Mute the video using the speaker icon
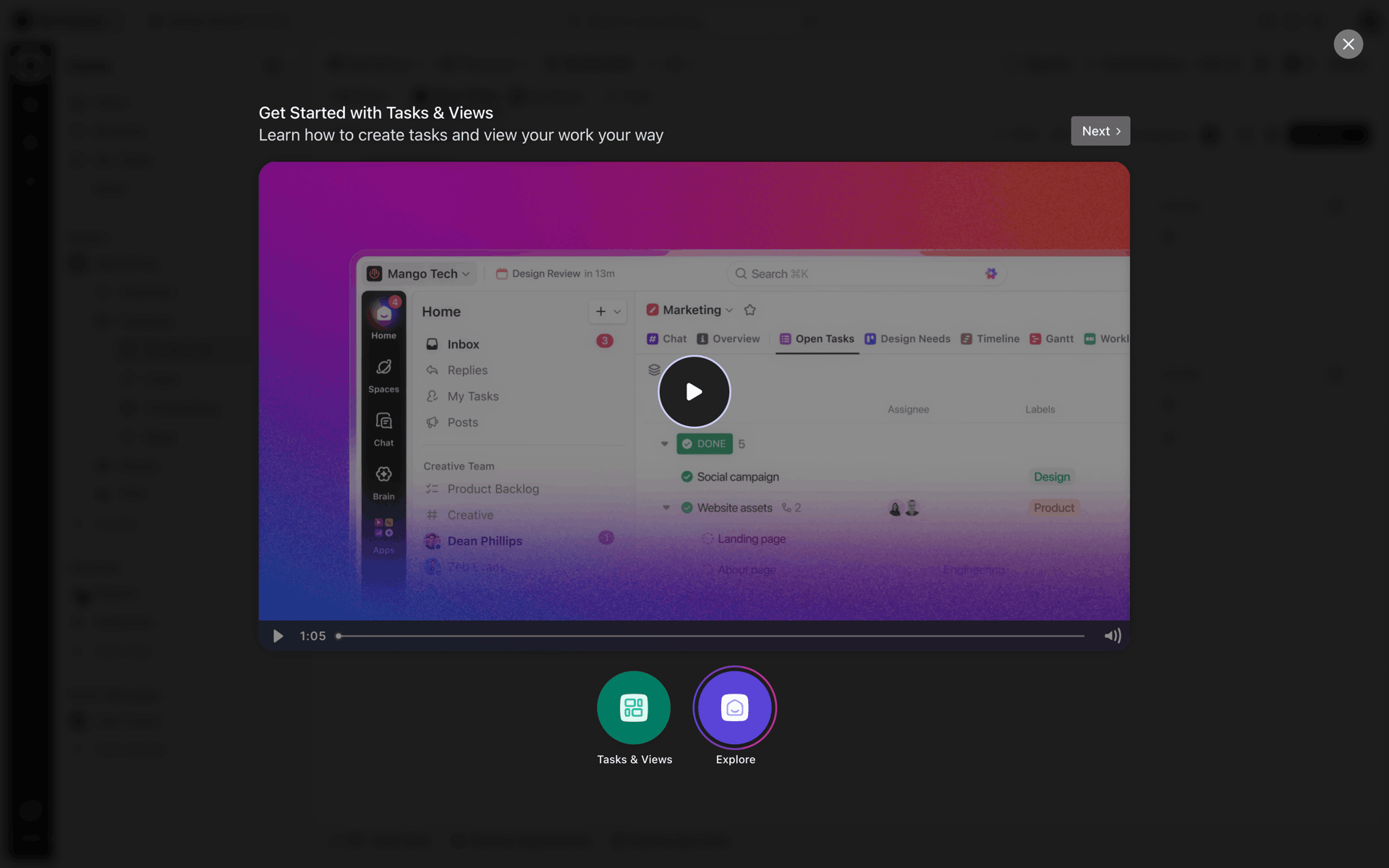Image resolution: width=1389 pixels, height=868 pixels. coord(1112,636)
